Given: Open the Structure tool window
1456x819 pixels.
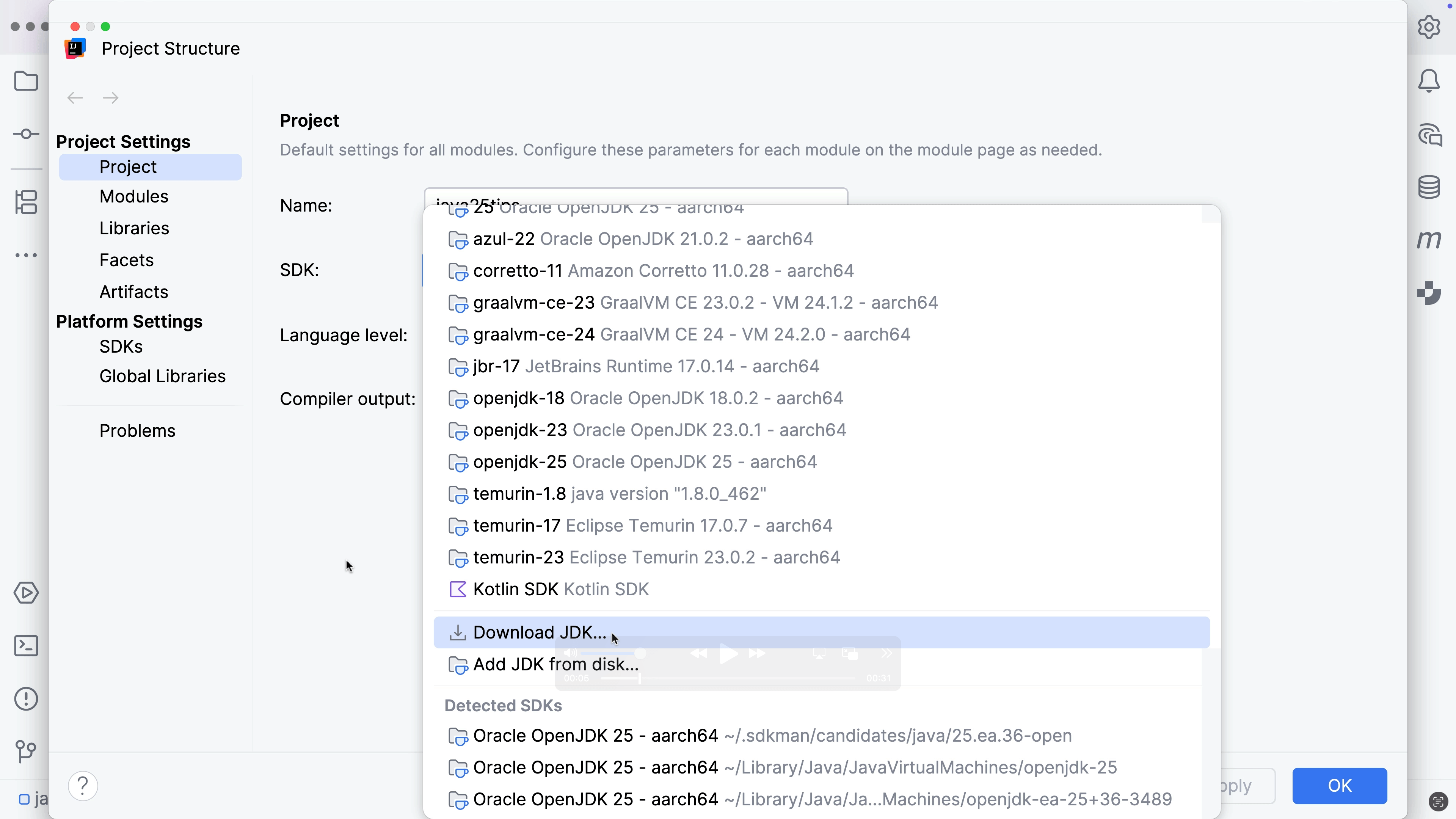Looking at the screenshot, I should click(x=25, y=202).
